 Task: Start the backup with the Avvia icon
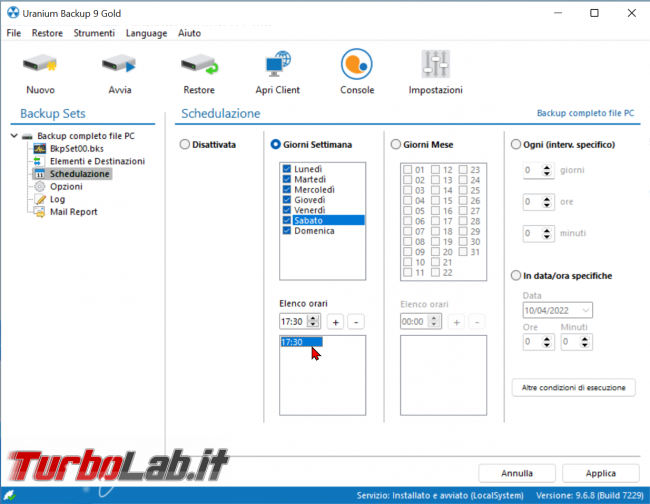tap(119, 64)
